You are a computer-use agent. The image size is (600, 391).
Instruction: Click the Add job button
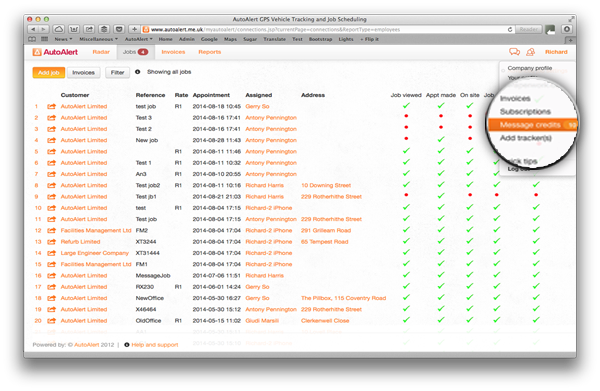click(49, 73)
